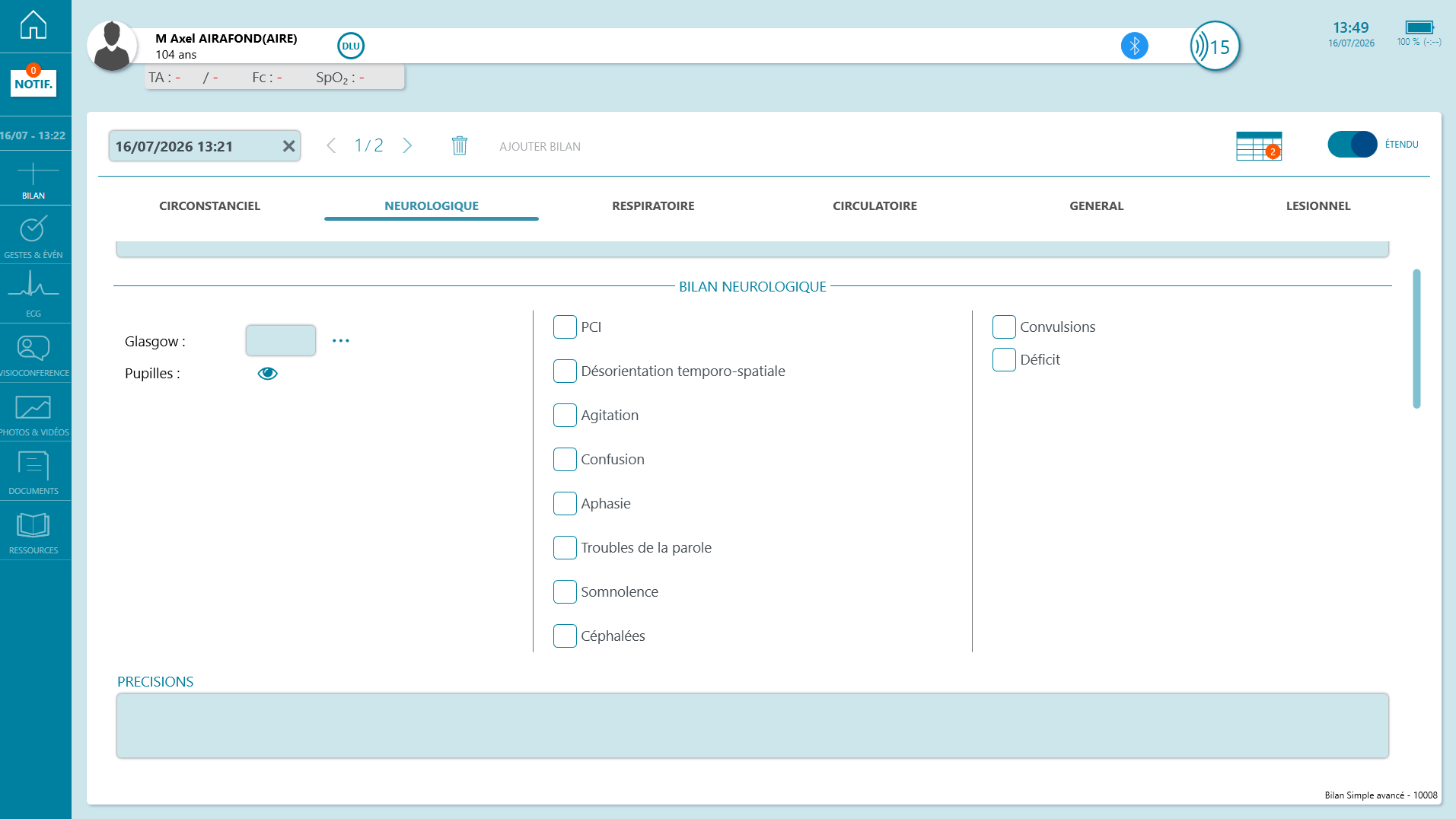Start a Visioconference
This screenshot has height=819, width=1456.
(x=33, y=355)
